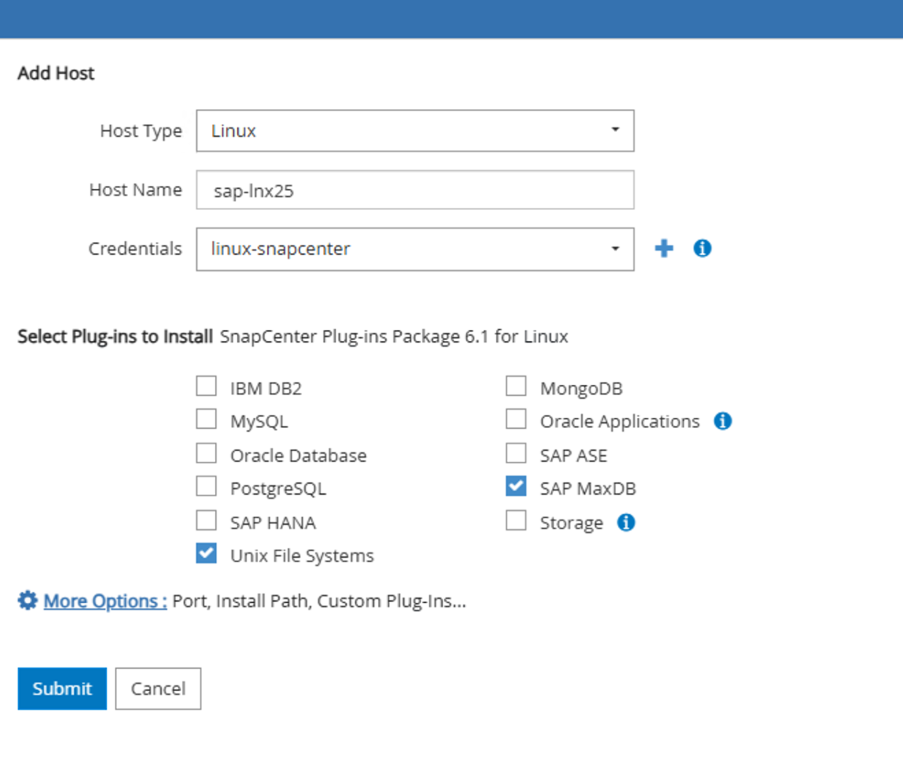This screenshot has width=904, height=770.
Task: Open the More Options link
Action: (x=105, y=601)
